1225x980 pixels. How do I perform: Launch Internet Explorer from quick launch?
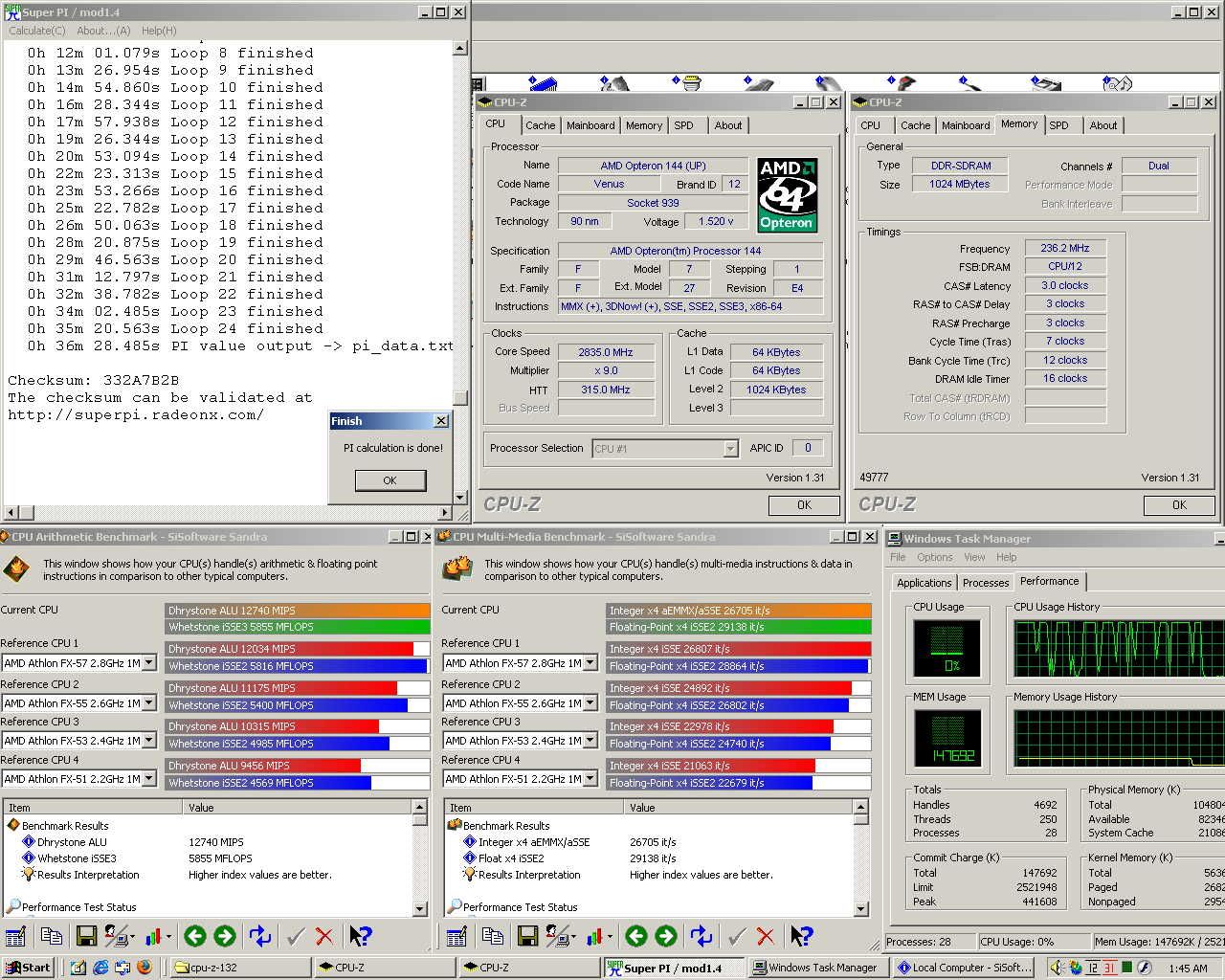coord(100,968)
